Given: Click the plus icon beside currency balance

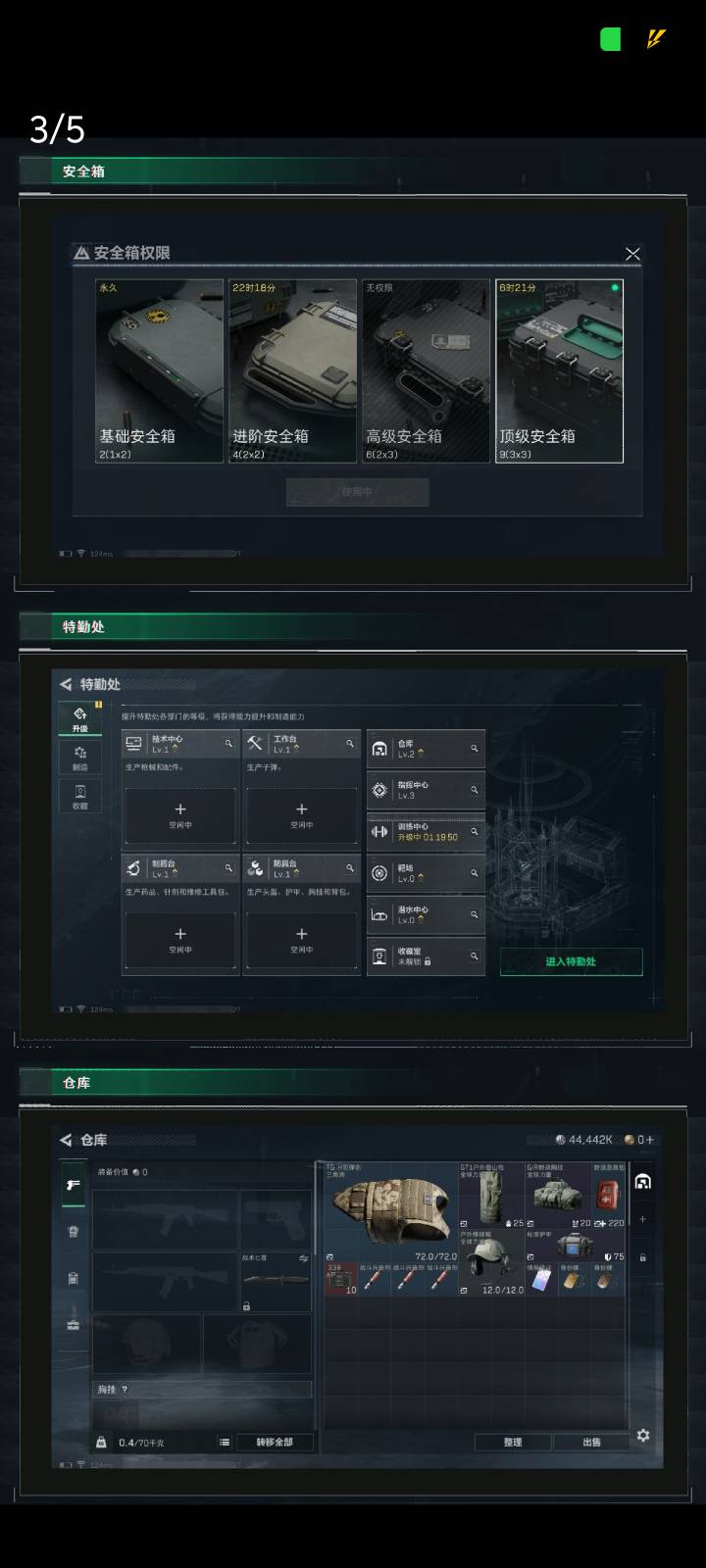Looking at the screenshot, I should pyautogui.click(x=649, y=1140).
